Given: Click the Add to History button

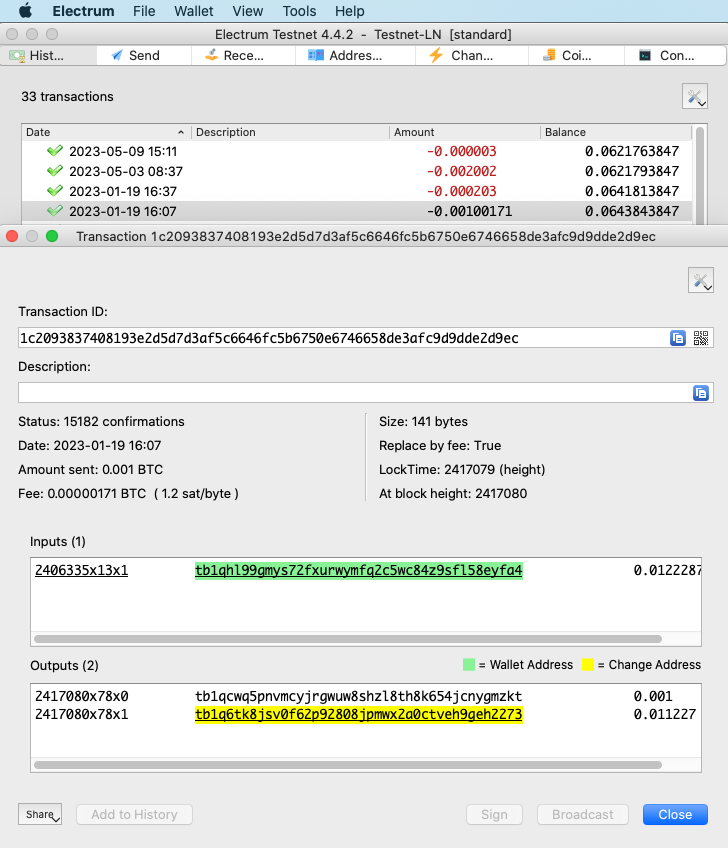Looking at the screenshot, I should pos(134,814).
